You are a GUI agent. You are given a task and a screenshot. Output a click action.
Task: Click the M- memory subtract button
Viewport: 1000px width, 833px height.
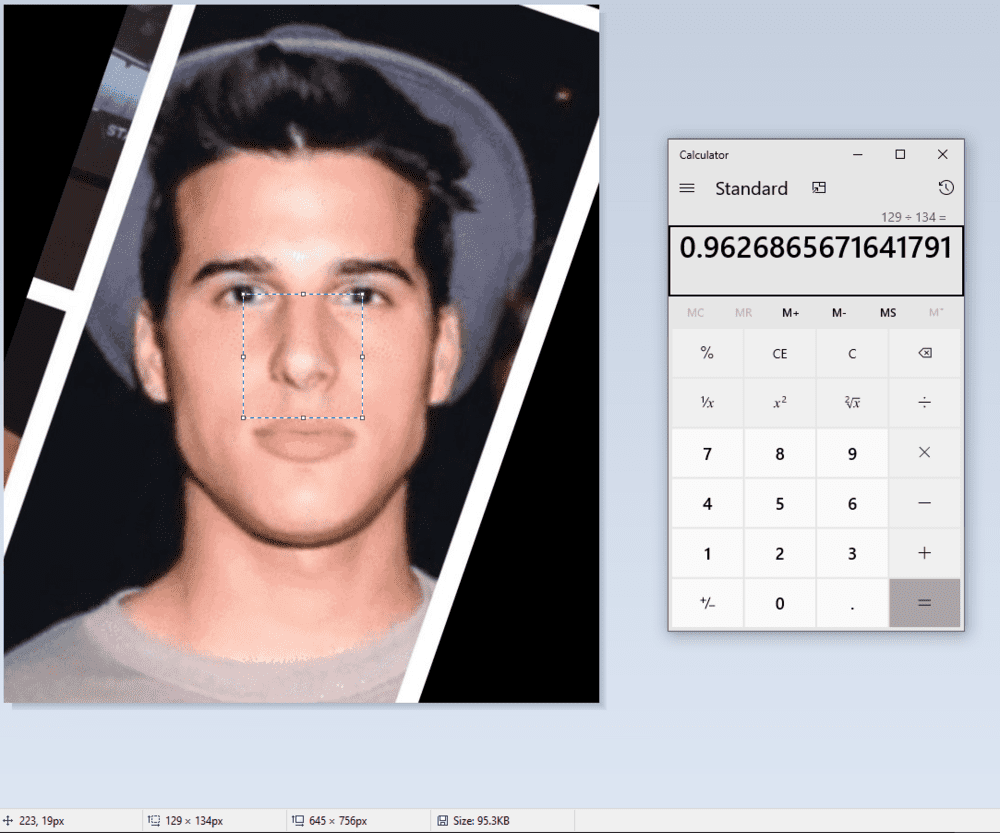pyautogui.click(x=839, y=313)
